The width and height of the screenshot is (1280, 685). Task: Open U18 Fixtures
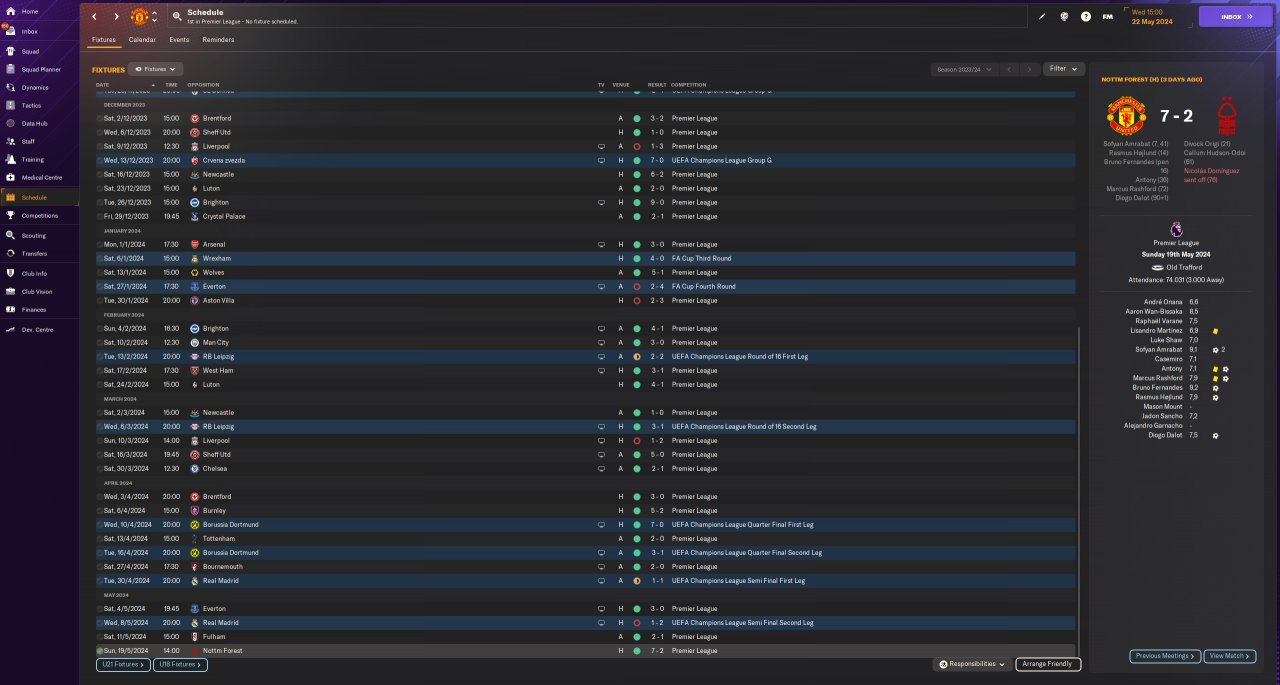(x=180, y=664)
